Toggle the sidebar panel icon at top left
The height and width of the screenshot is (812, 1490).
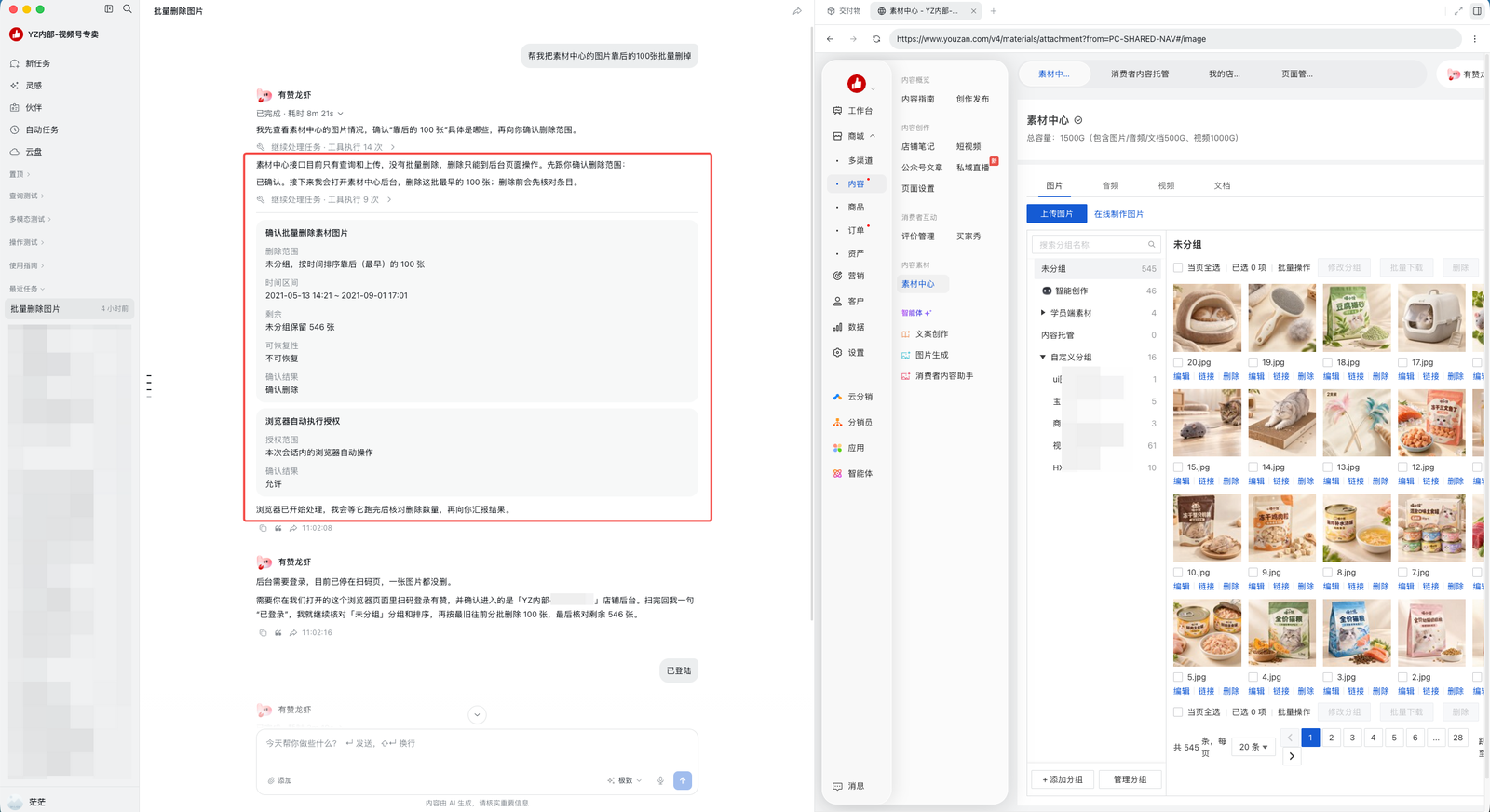point(109,9)
